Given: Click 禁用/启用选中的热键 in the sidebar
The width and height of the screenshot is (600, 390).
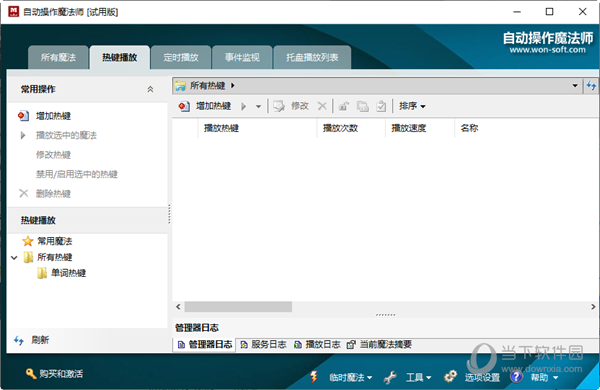Looking at the screenshot, I should coord(77,174).
